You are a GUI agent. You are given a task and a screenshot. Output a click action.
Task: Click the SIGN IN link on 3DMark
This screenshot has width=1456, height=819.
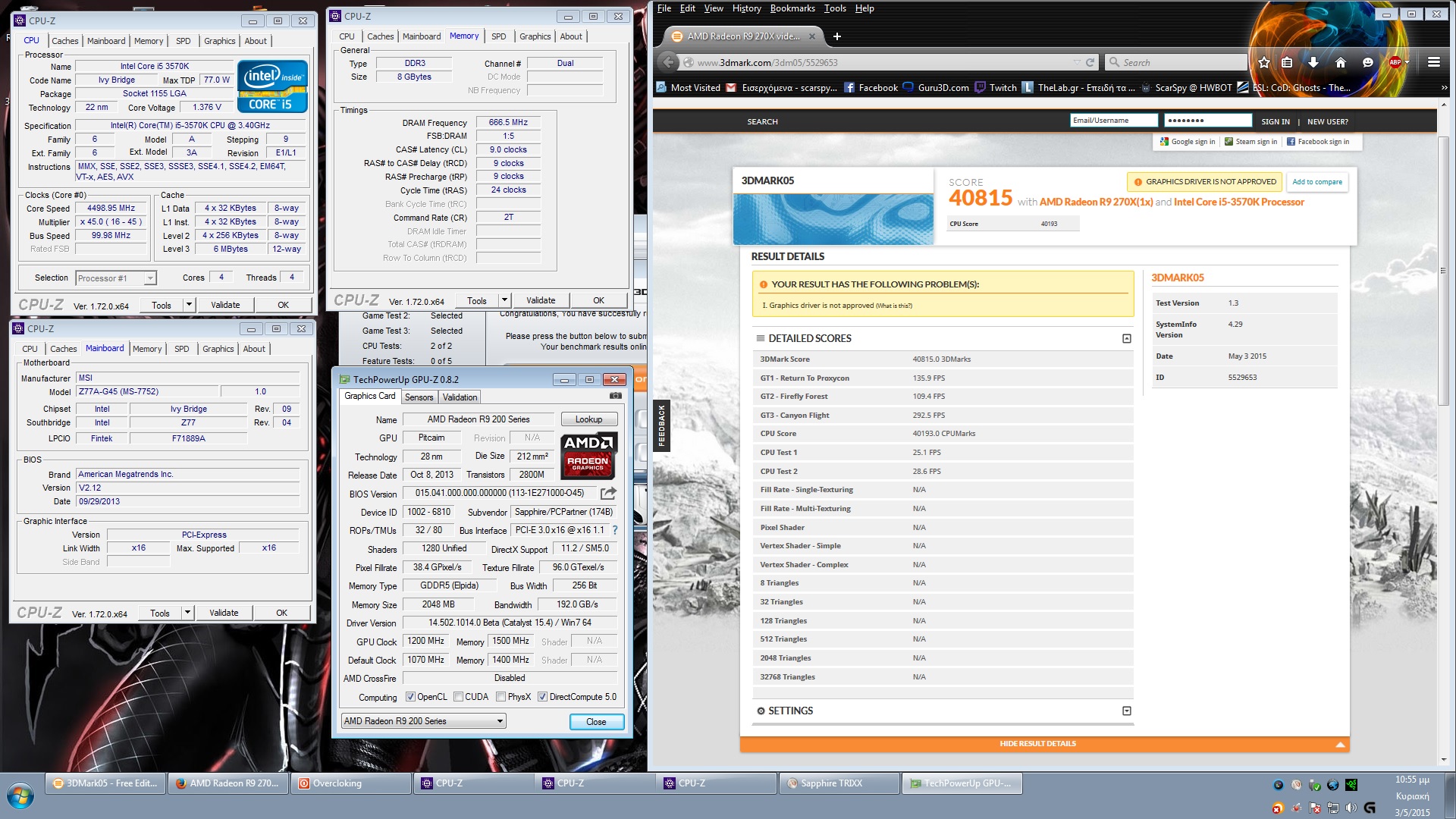click(1275, 121)
